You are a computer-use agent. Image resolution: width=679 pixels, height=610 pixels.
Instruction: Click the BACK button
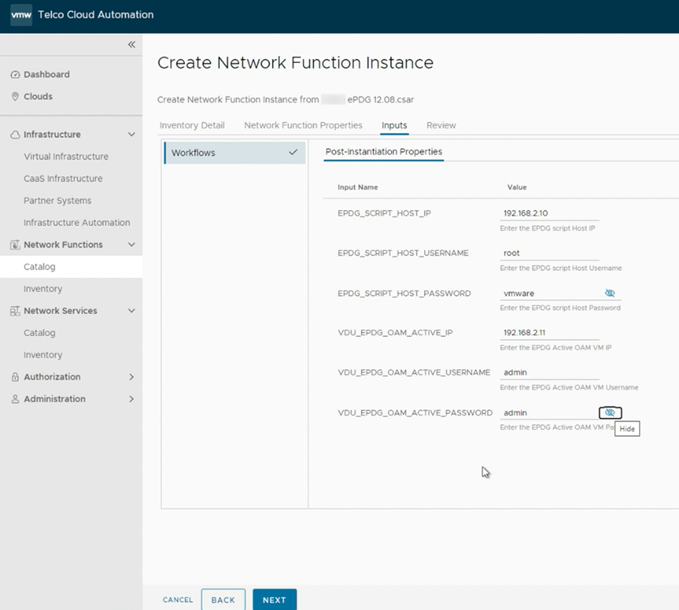(x=223, y=600)
